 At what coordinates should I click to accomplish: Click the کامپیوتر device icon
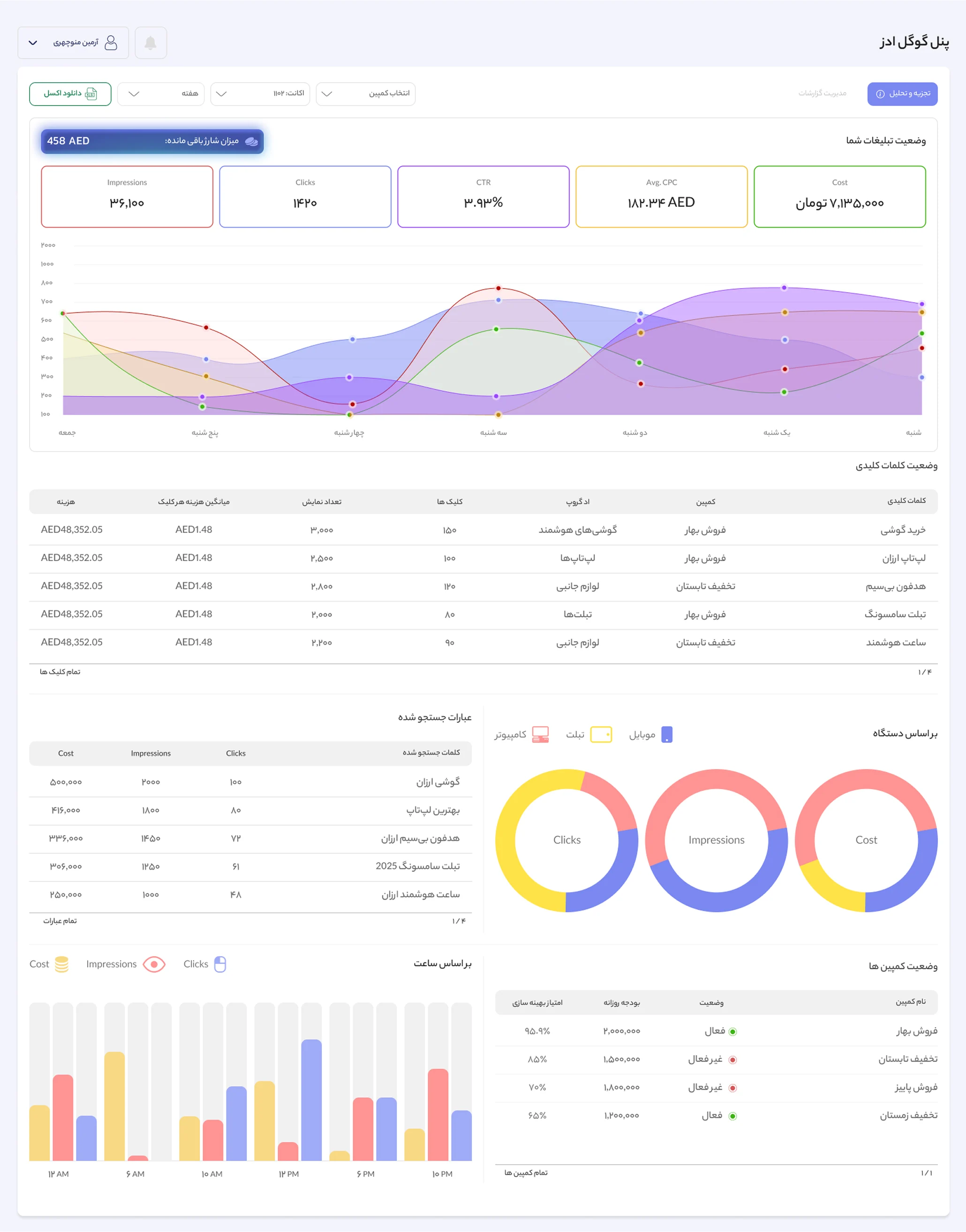540,735
